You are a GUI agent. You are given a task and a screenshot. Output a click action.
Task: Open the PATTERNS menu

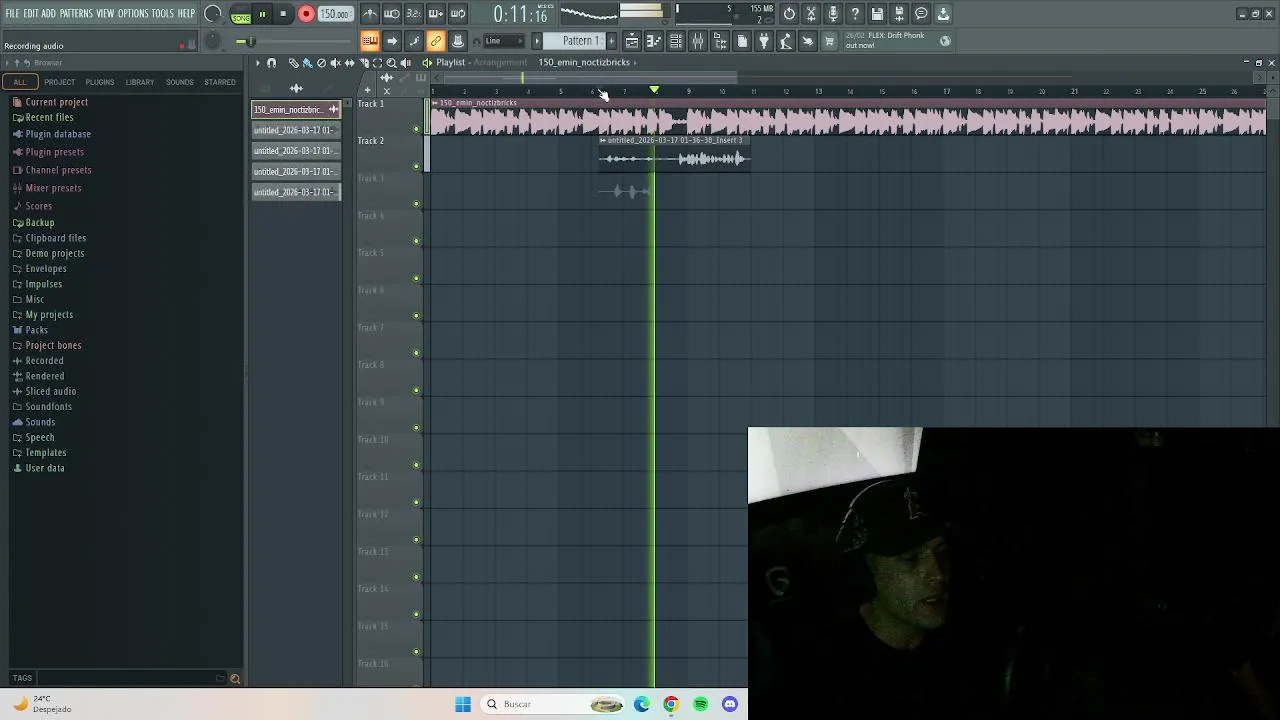click(76, 14)
